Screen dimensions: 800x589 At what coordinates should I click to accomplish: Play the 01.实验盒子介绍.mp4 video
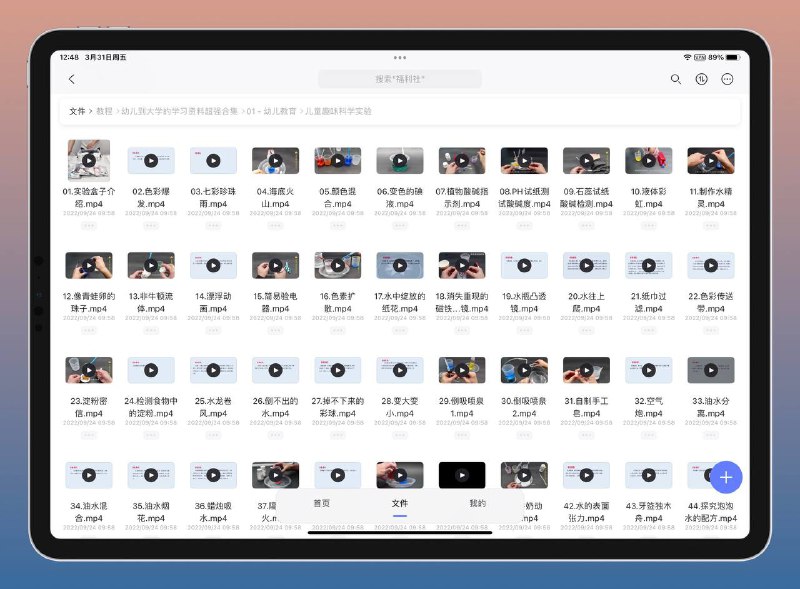pyautogui.click(x=89, y=160)
